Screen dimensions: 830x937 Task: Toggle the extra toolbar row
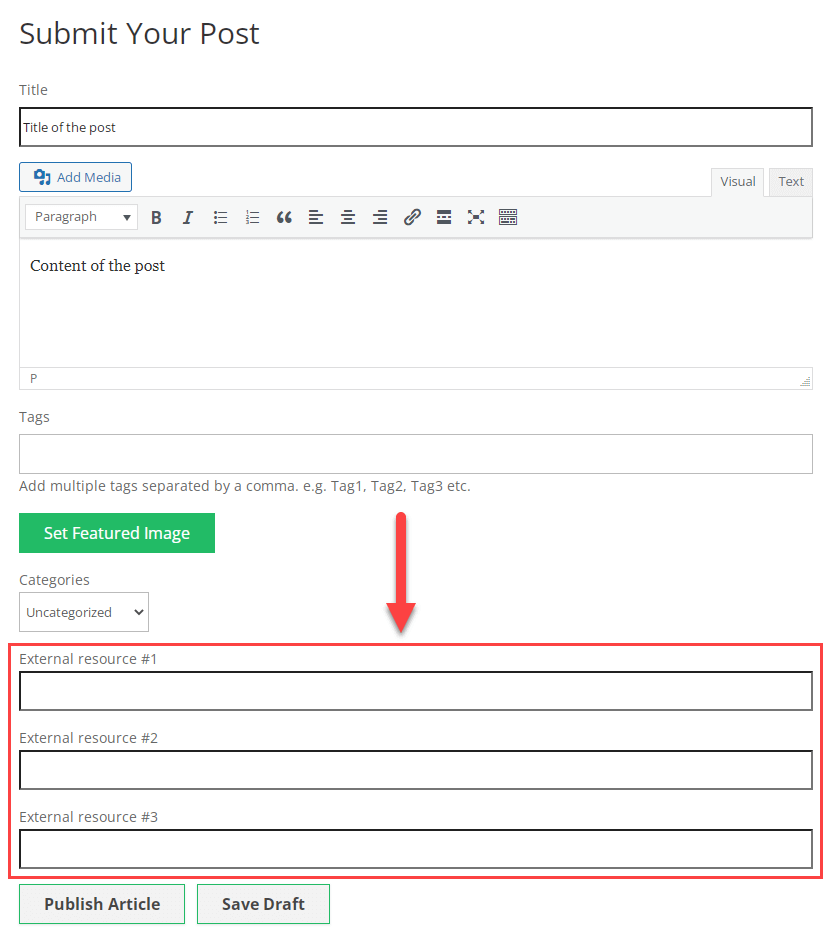pyautogui.click(x=508, y=217)
